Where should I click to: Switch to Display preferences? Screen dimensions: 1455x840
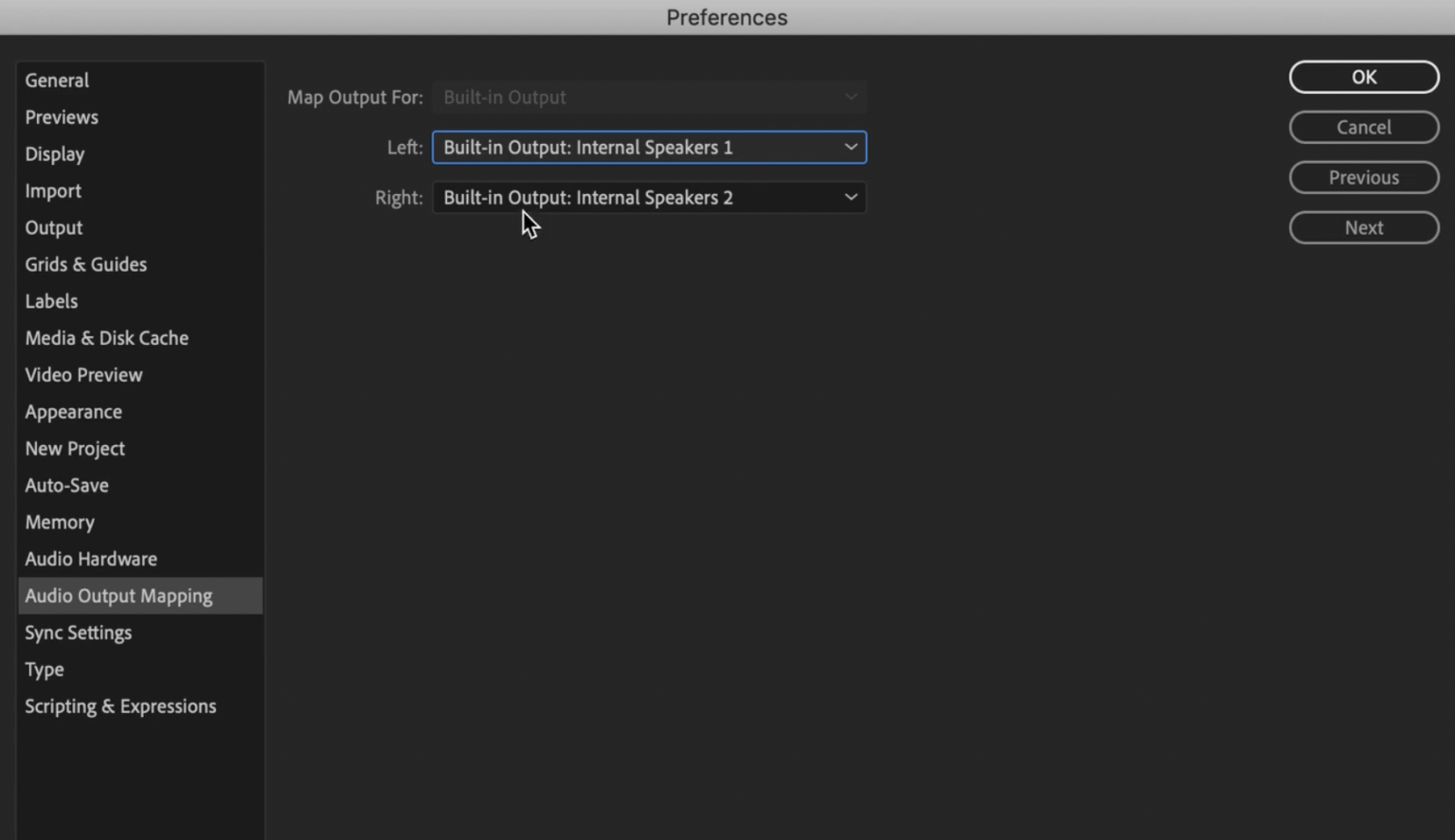(x=55, y=154)
